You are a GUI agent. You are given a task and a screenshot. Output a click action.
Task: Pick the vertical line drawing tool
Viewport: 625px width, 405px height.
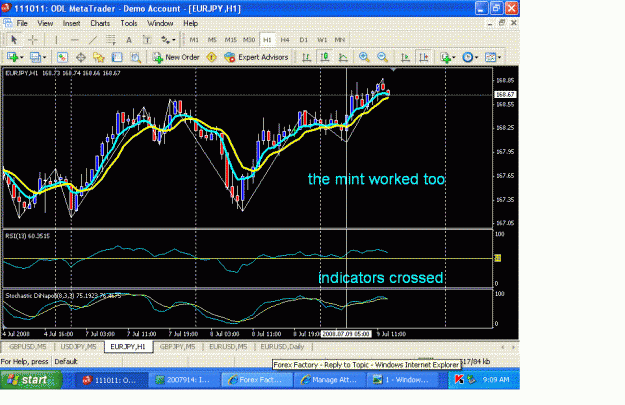click(x=56, y=40)
